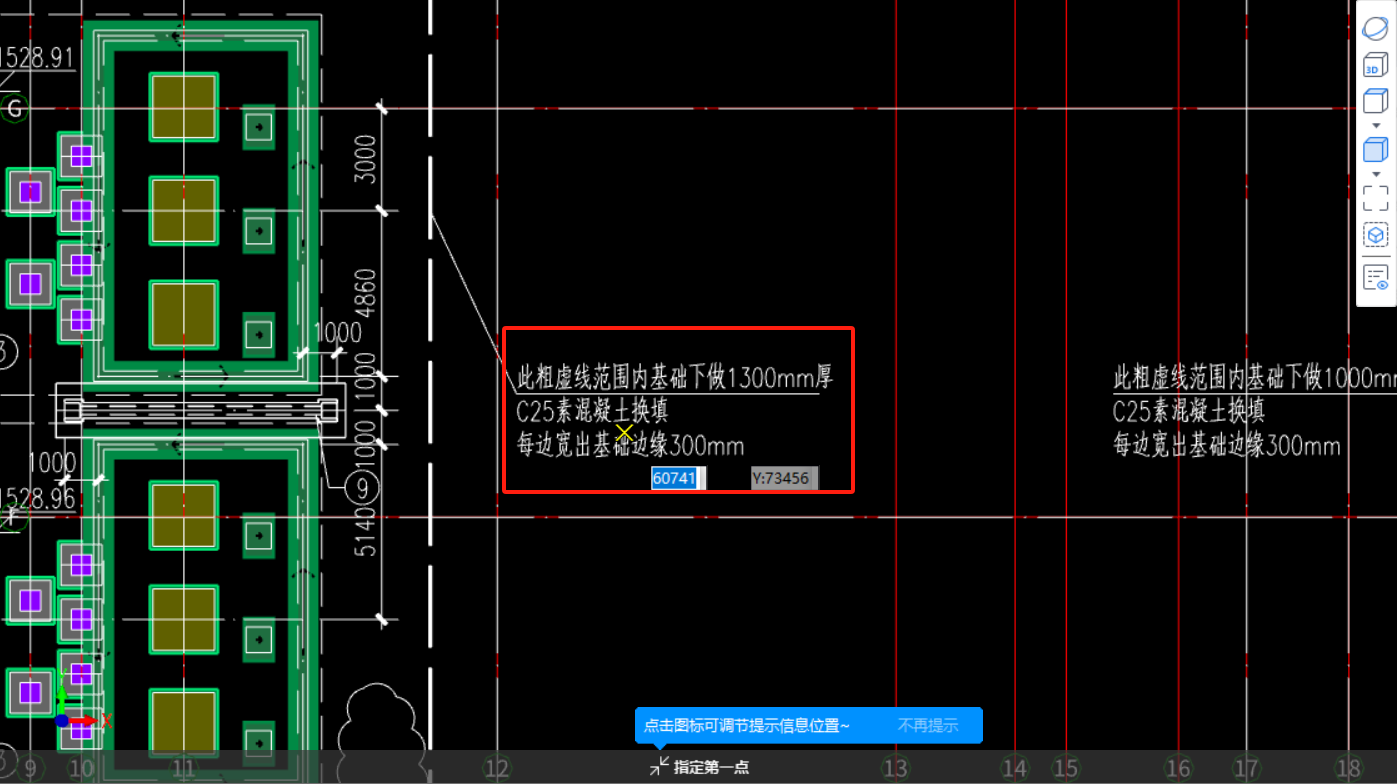Click the Y:73456 coordinate input field

point(784,478)
